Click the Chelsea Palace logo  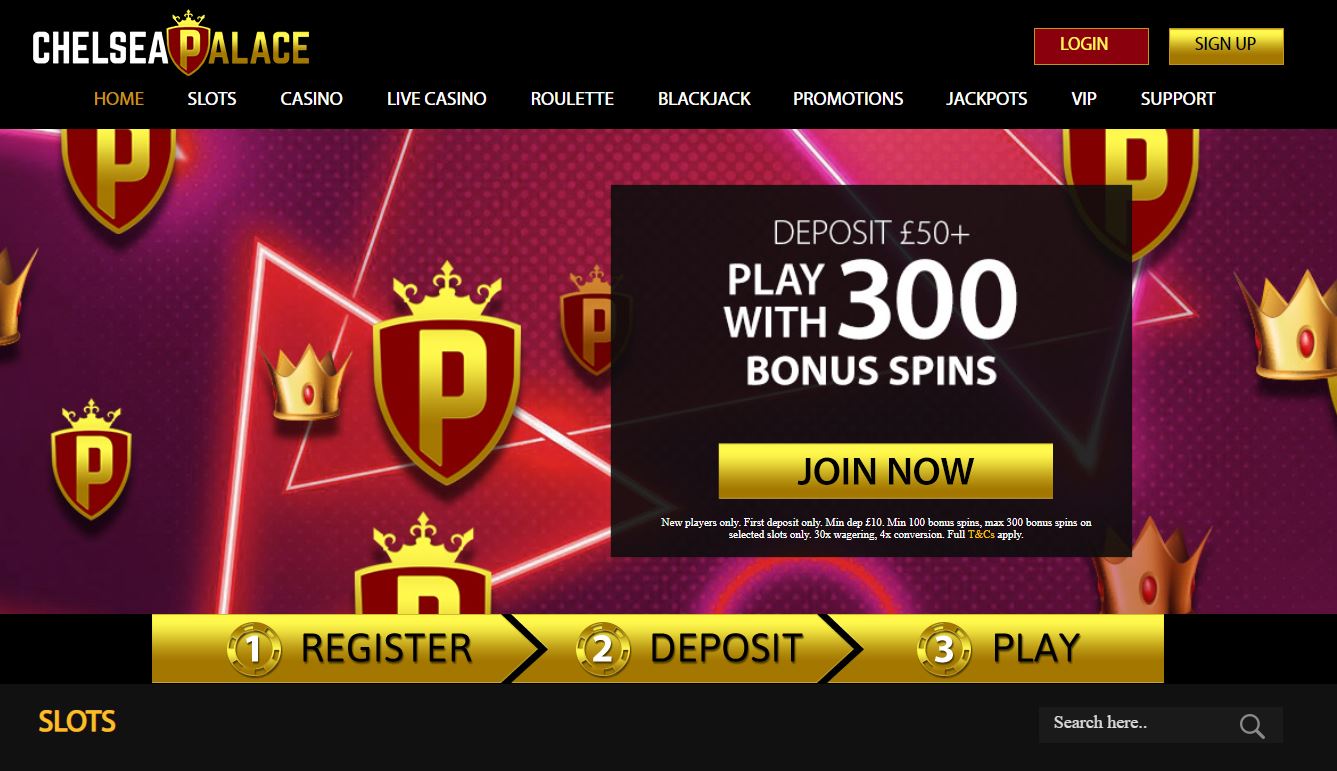pos(171,44)
